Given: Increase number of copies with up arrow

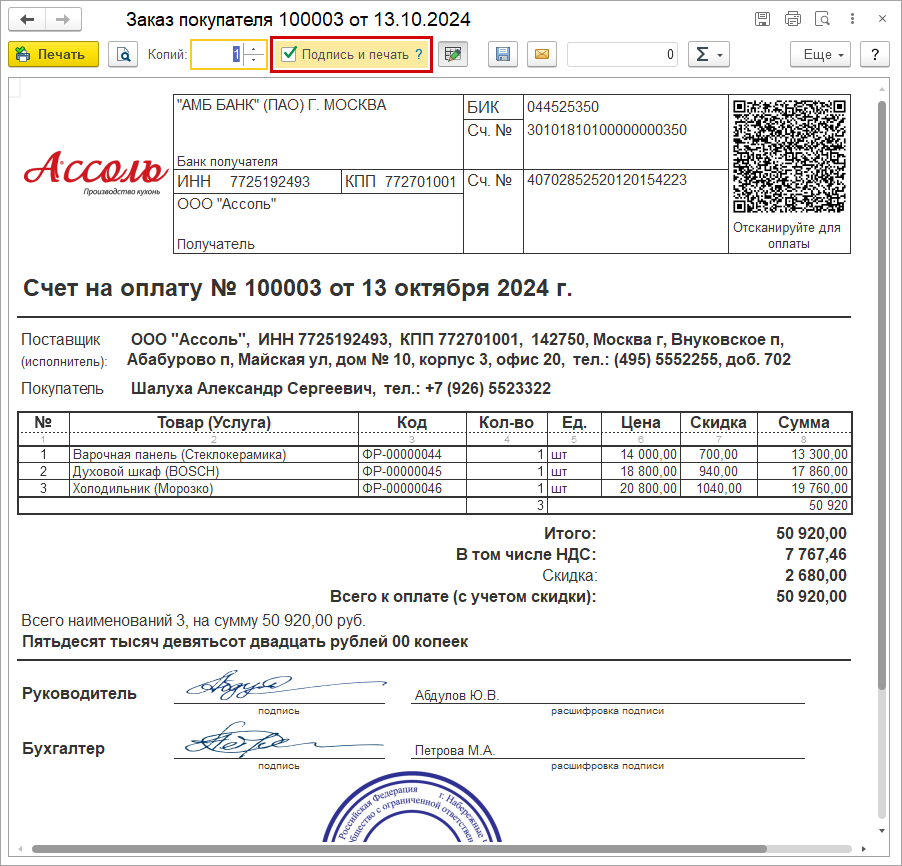Looking at the screenshot, I should pyautogui.click(x=255, y=49).
